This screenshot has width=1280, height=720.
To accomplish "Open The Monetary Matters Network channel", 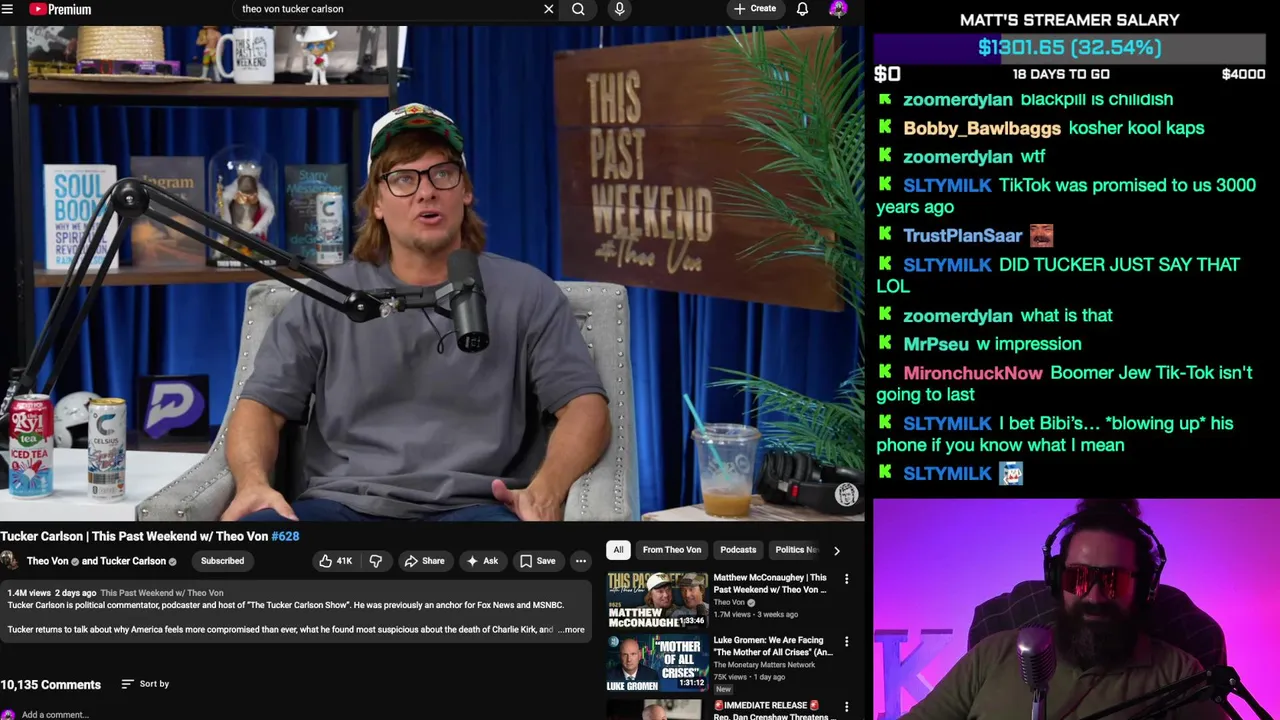I will point(764,665).
